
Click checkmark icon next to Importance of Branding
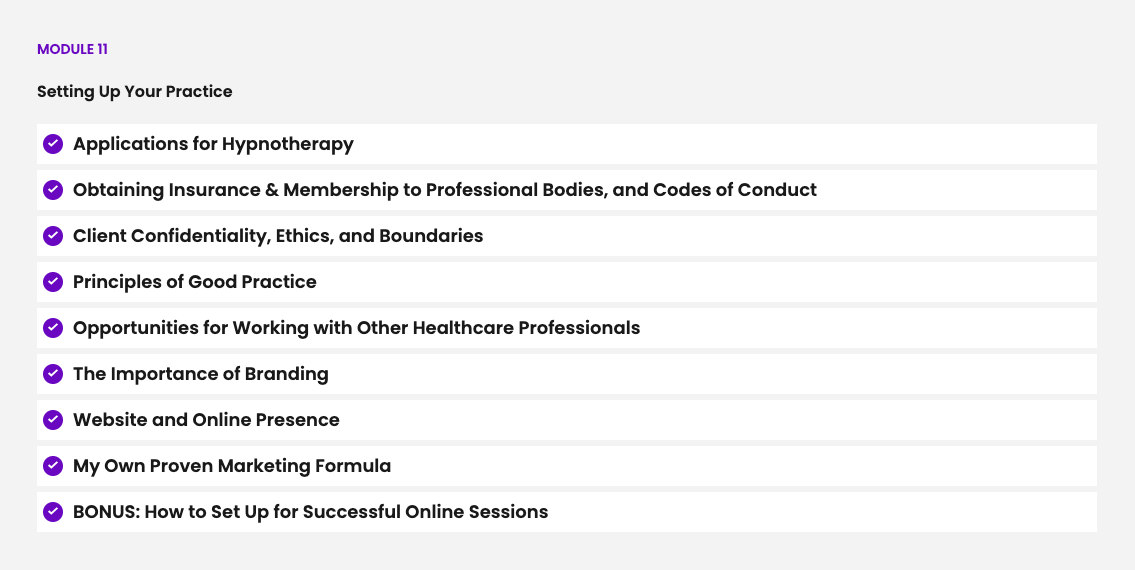tap(53, 374)
